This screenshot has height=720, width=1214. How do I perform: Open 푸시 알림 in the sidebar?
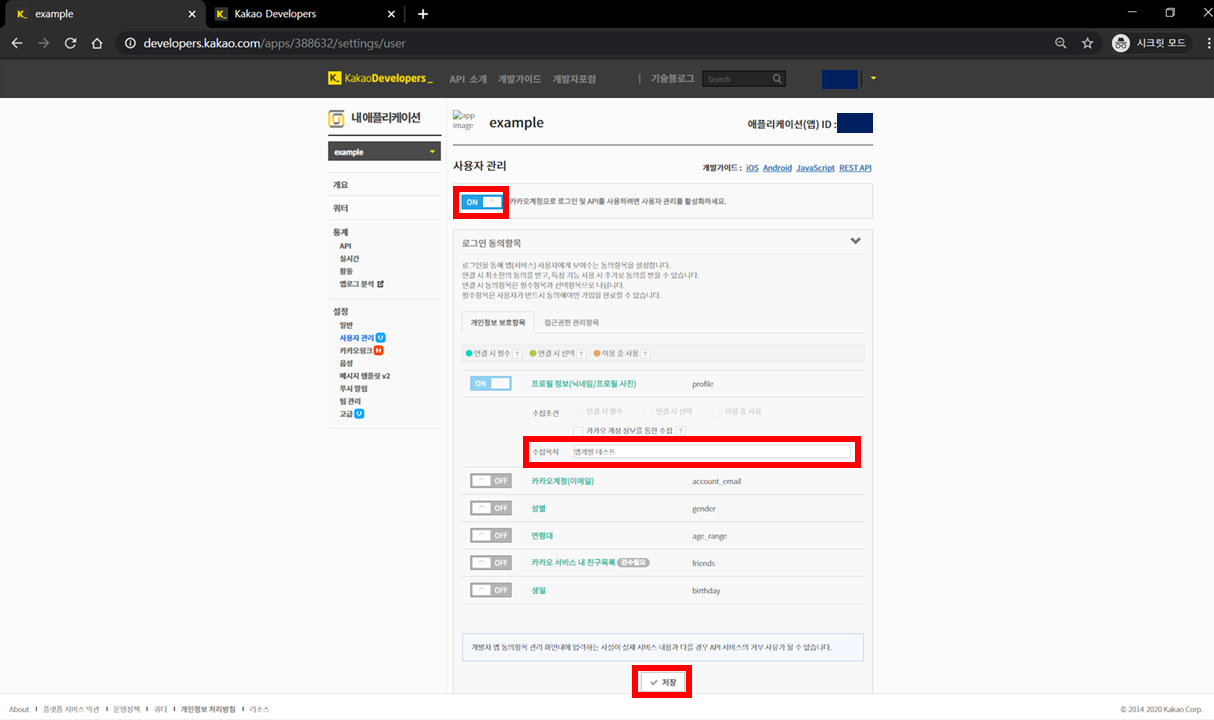click(x=352, y=388)
